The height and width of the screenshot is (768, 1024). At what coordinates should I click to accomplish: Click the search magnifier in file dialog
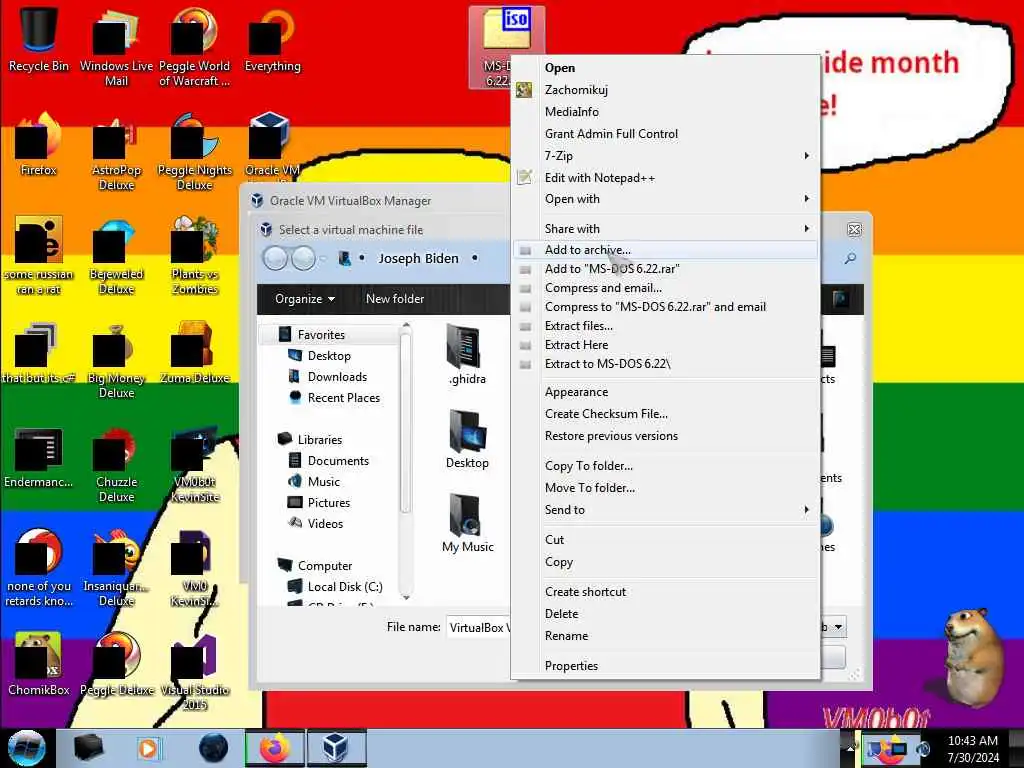coord(850,259)
